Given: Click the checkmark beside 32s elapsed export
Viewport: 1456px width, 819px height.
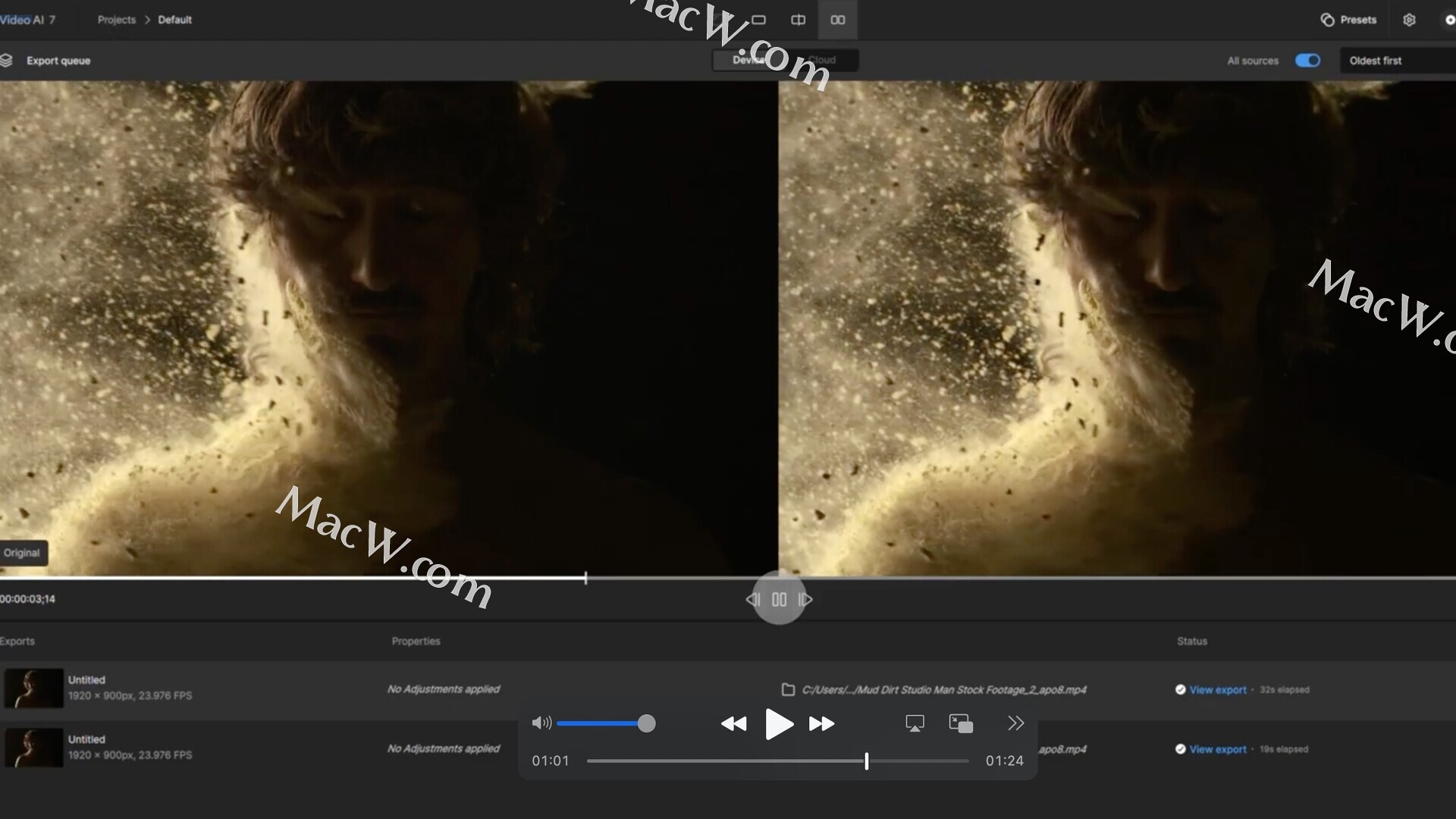Looking at the screenshot, I should coord(1180,689).
